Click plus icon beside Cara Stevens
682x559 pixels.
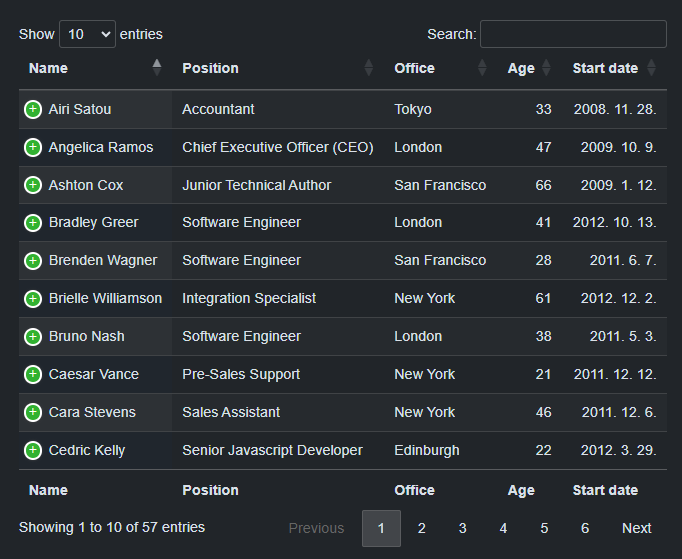pyautogui.click(x=33, y=412)
